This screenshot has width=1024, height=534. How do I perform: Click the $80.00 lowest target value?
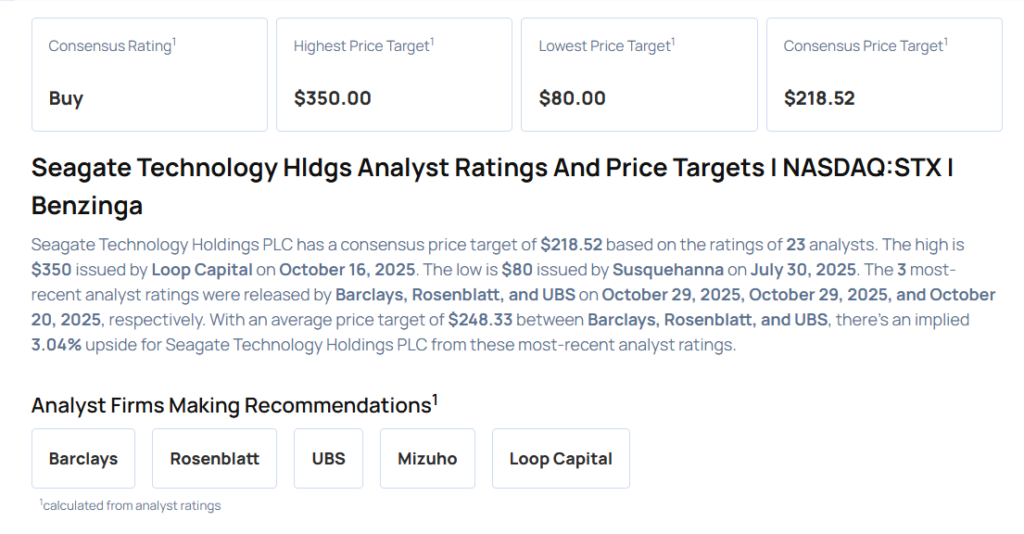[x=572, y=98]
